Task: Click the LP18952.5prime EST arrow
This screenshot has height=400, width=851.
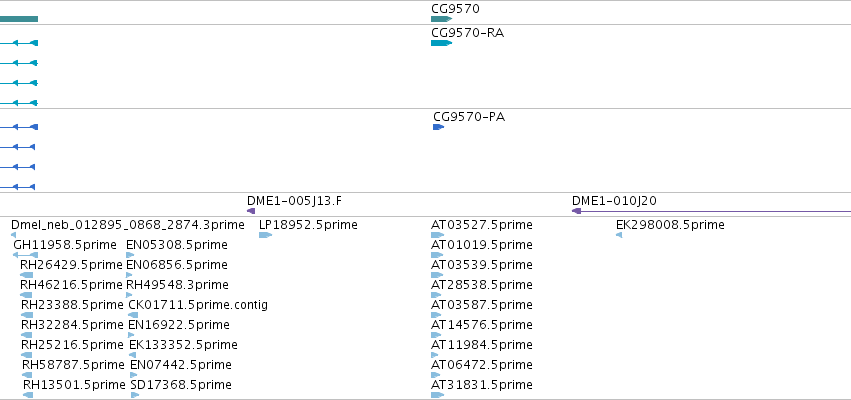Action: point(265,235)
